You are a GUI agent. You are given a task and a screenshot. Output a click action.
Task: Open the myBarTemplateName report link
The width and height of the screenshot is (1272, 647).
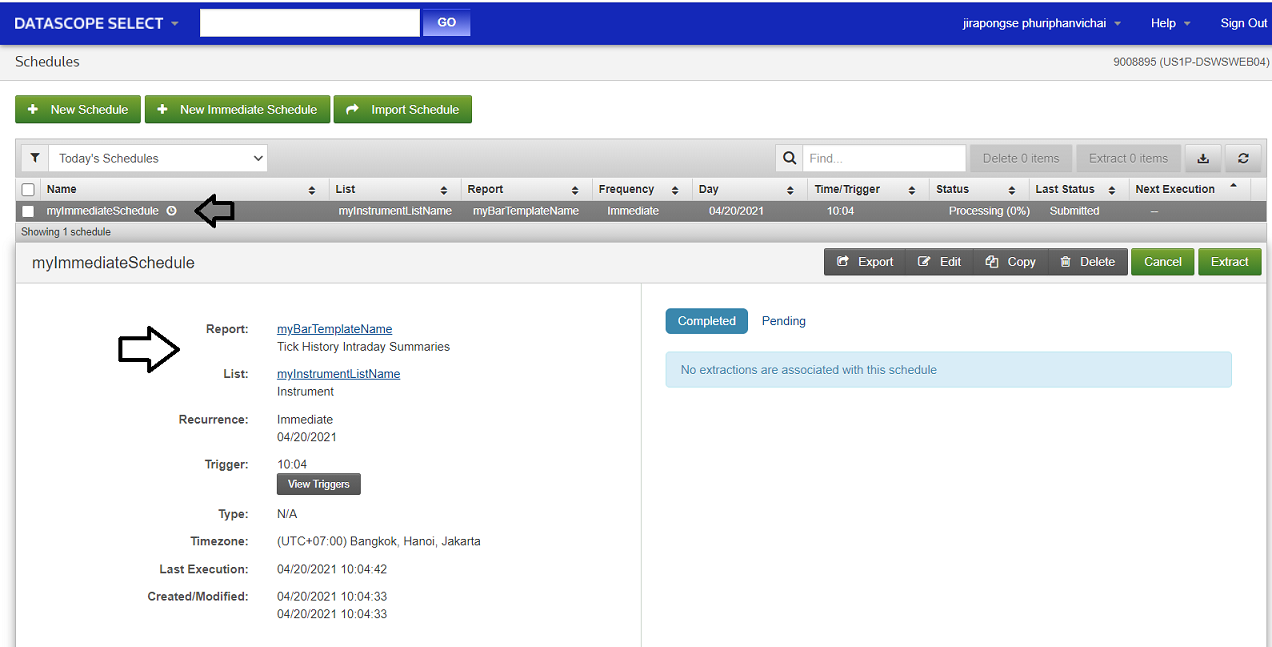click(334, 329)
